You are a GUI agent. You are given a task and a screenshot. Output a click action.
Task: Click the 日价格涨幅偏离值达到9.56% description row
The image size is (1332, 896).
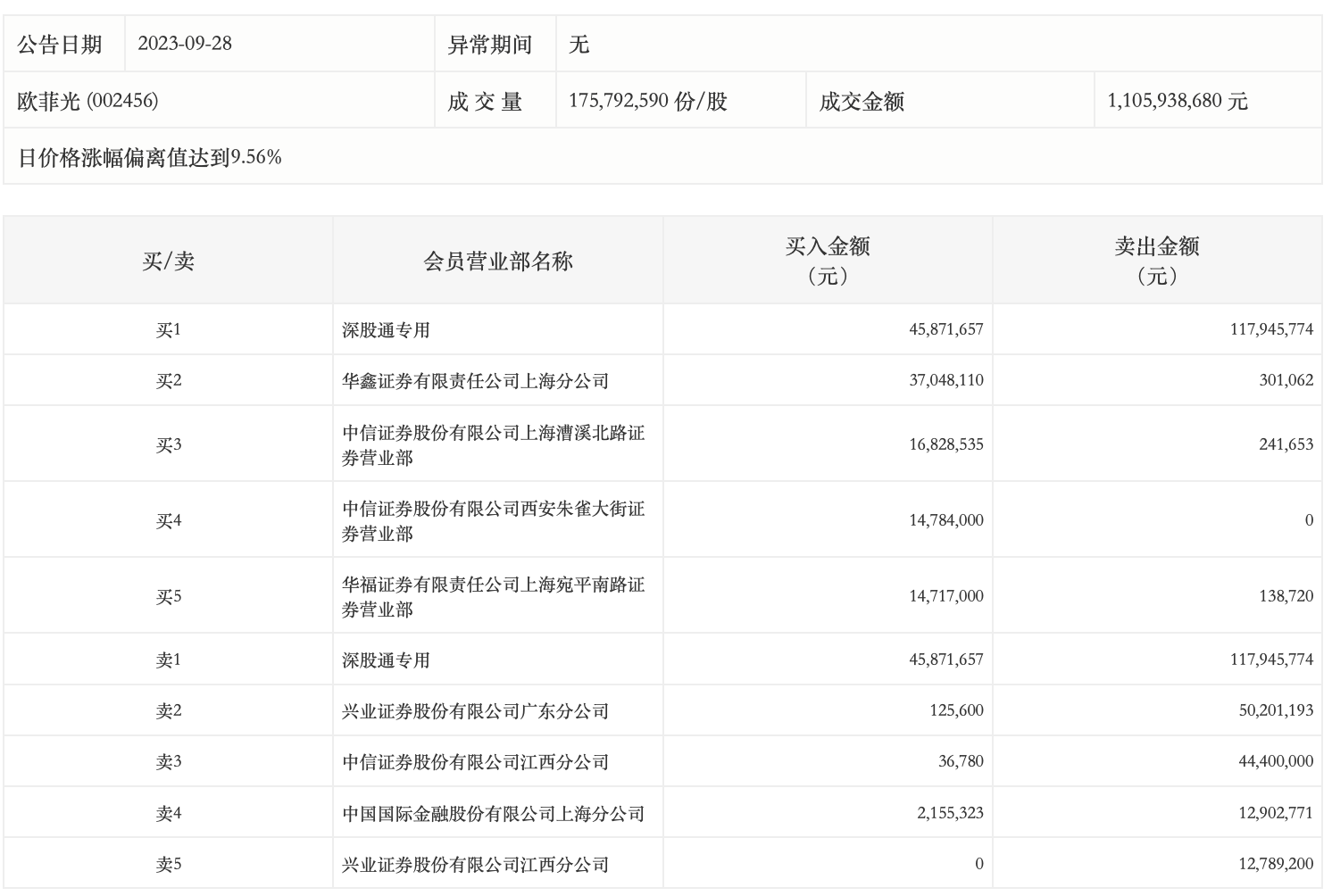150,158
